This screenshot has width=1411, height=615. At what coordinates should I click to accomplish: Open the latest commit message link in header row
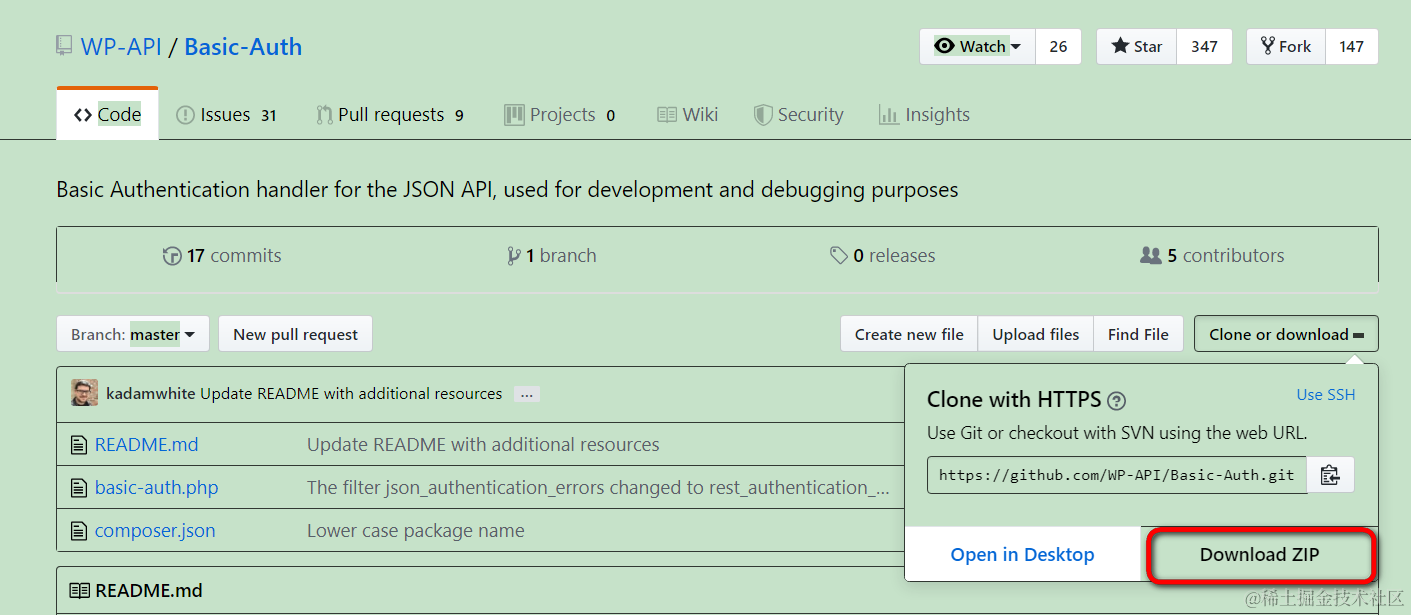(x=351, y=394)
